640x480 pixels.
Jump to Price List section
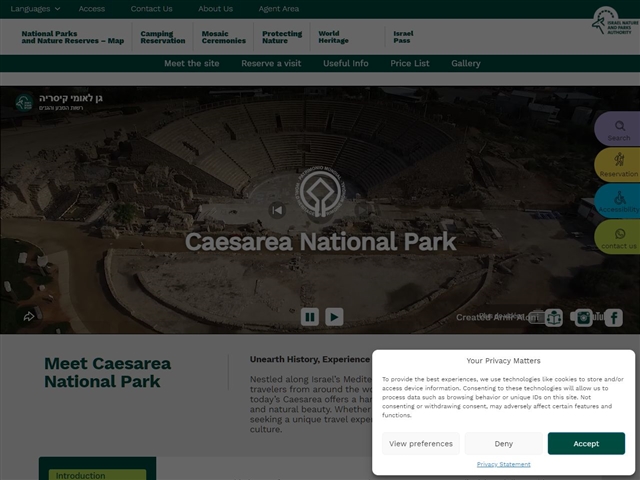point(410,63)
